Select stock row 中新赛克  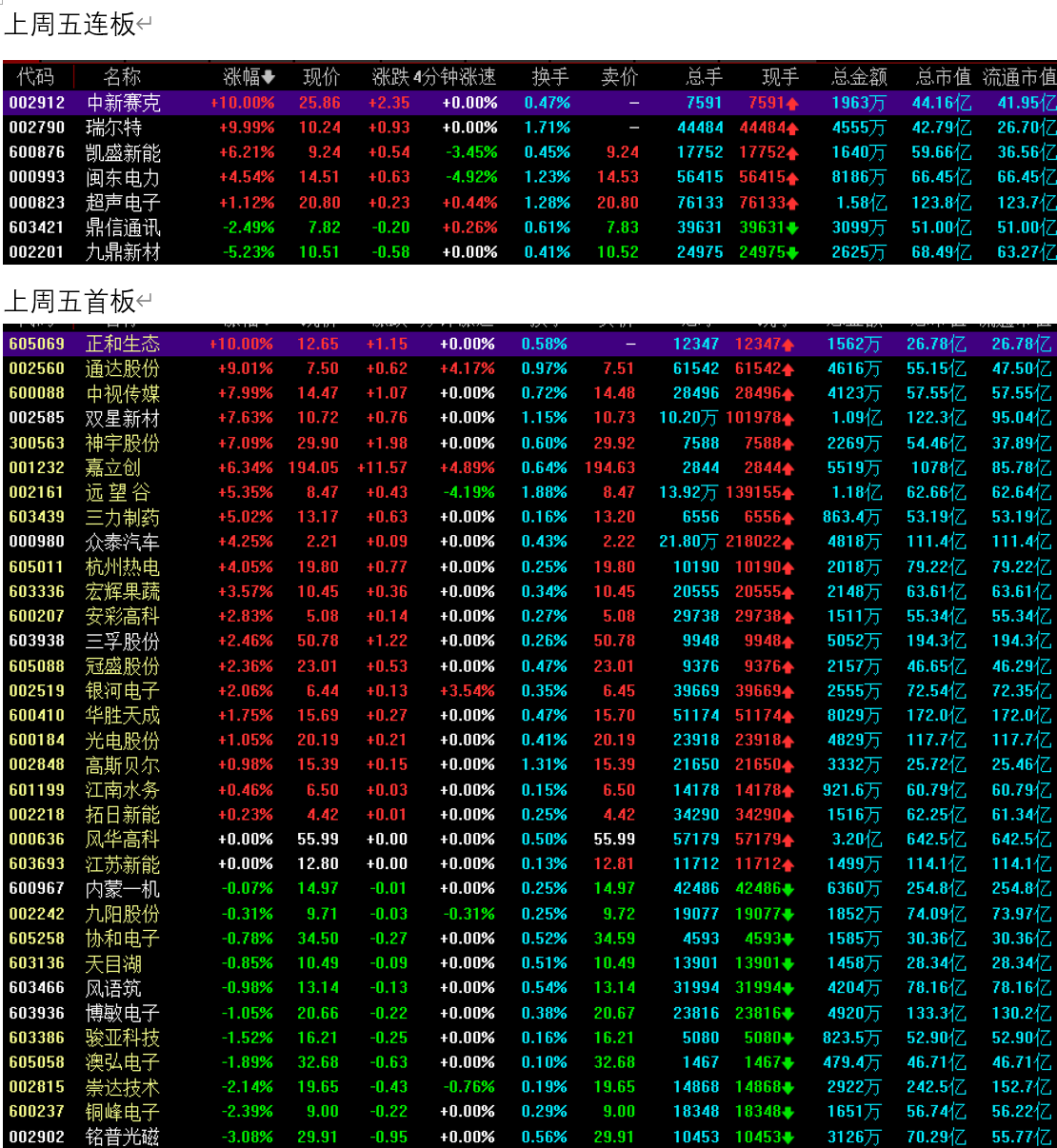pos(529,103)
